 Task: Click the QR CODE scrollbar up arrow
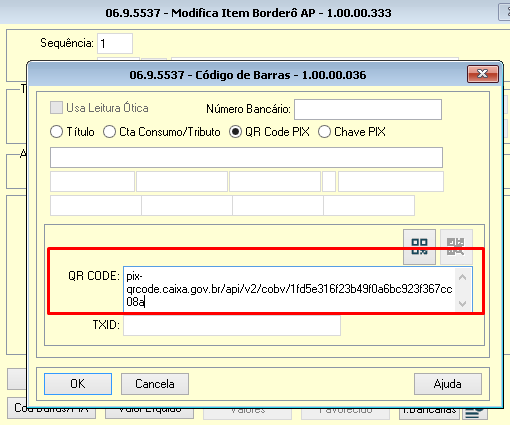coord(463,277)
